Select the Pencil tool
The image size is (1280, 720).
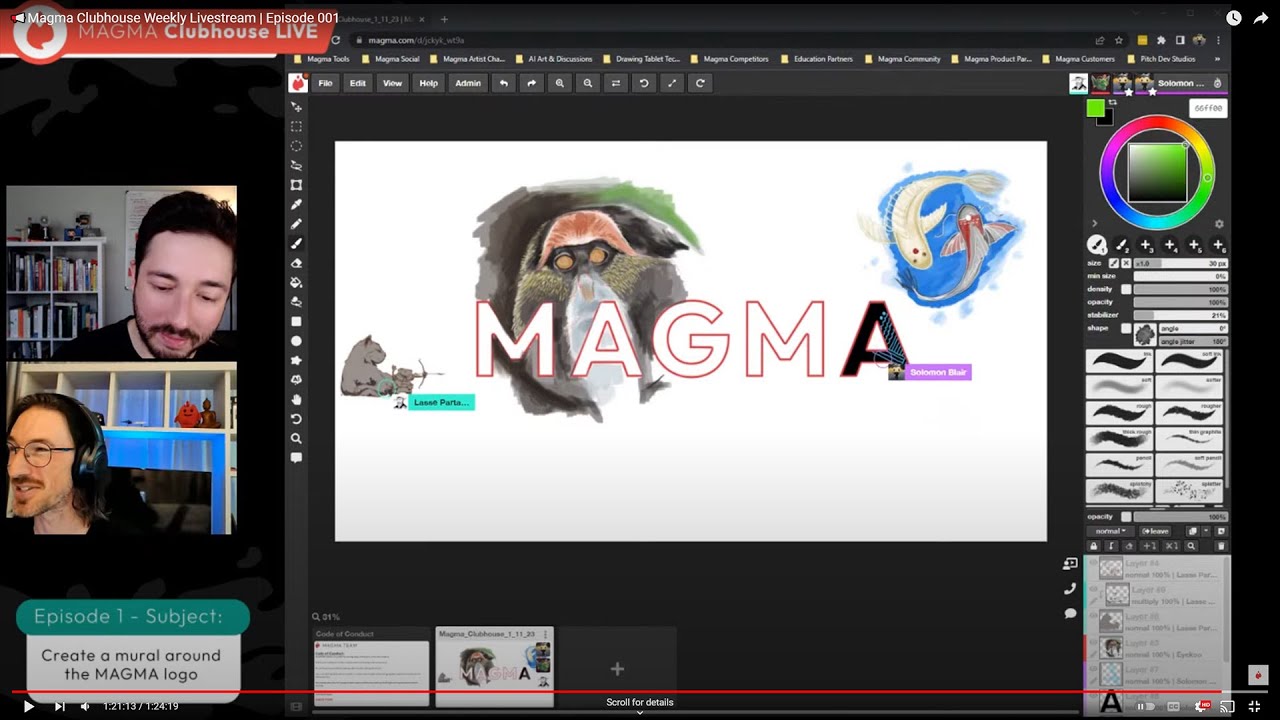(296, 224)
